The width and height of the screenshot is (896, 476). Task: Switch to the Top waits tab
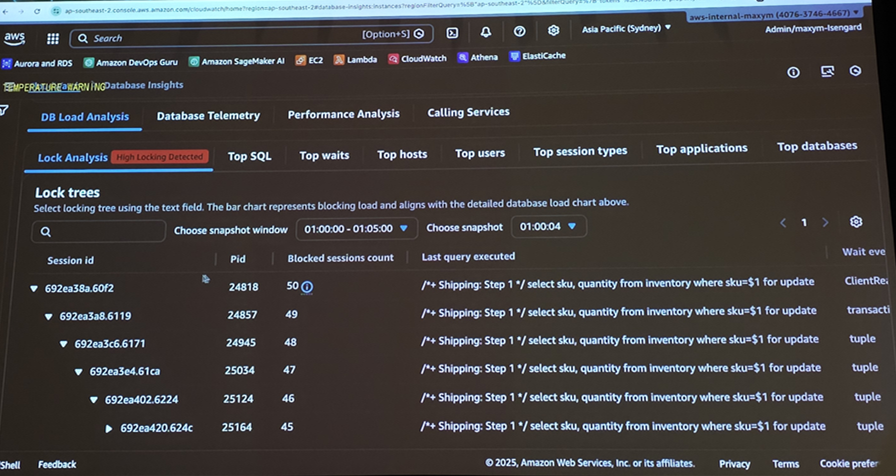pyautogui.click(x=324, y=156)
